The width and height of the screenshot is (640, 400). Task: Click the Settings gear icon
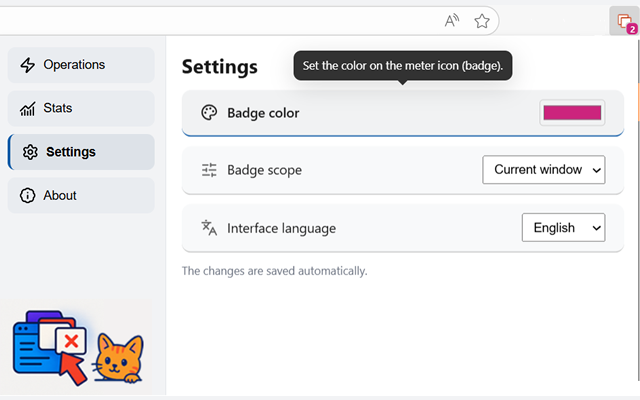coord(30,152)
